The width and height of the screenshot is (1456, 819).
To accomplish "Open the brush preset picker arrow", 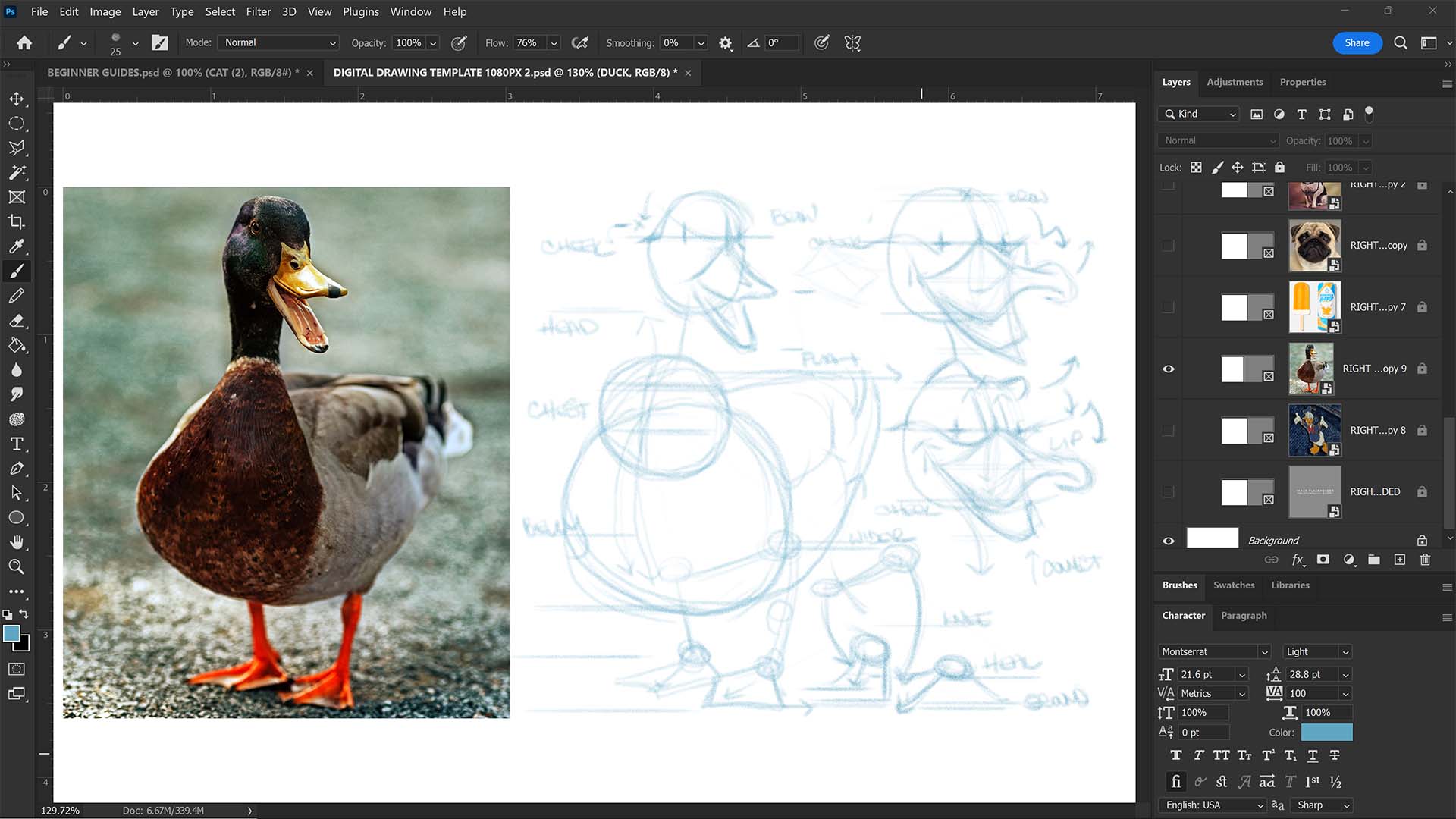I will coord(135,43).
